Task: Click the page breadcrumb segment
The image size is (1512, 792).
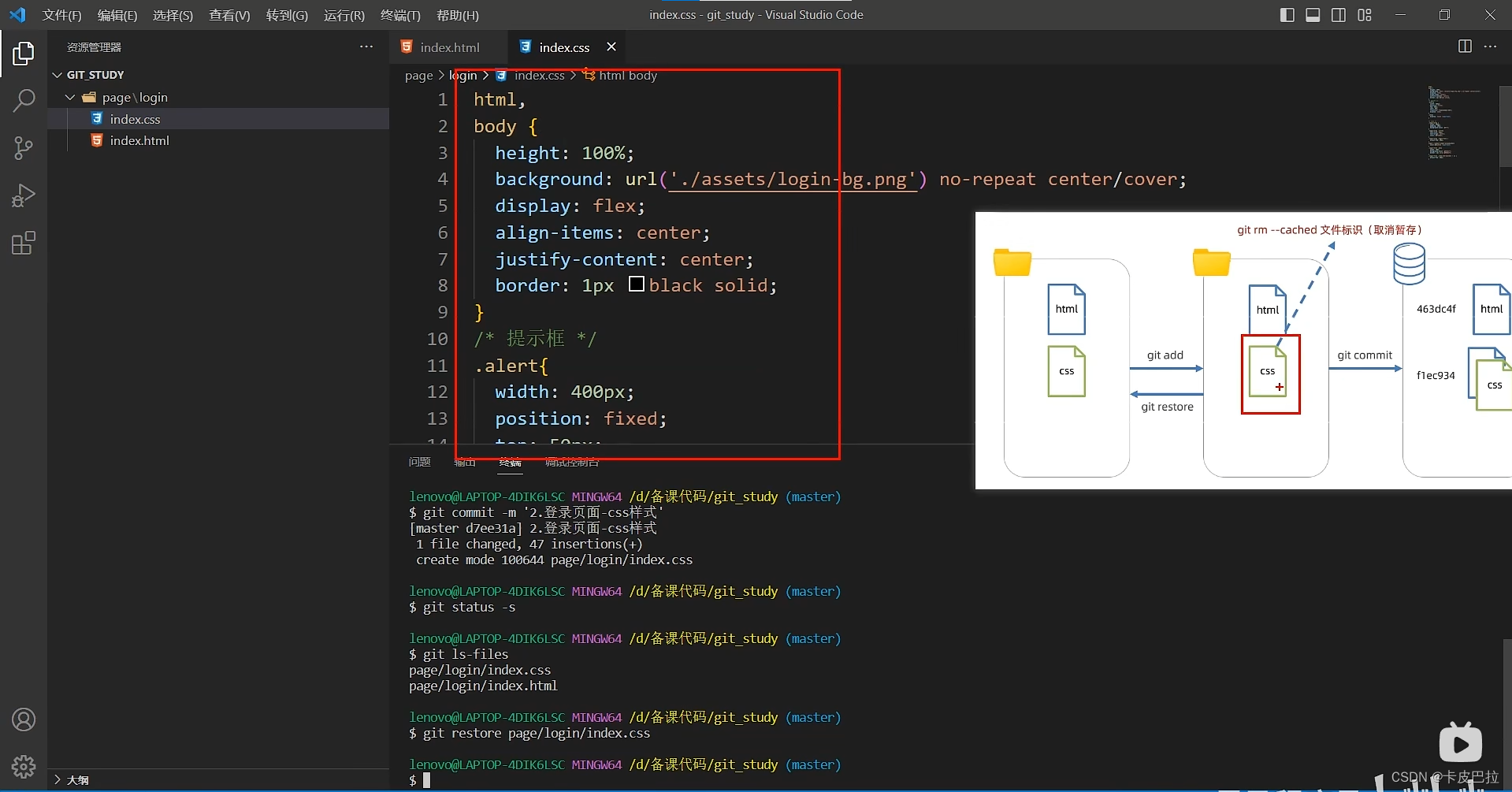Action: click(x=418, y=76)
